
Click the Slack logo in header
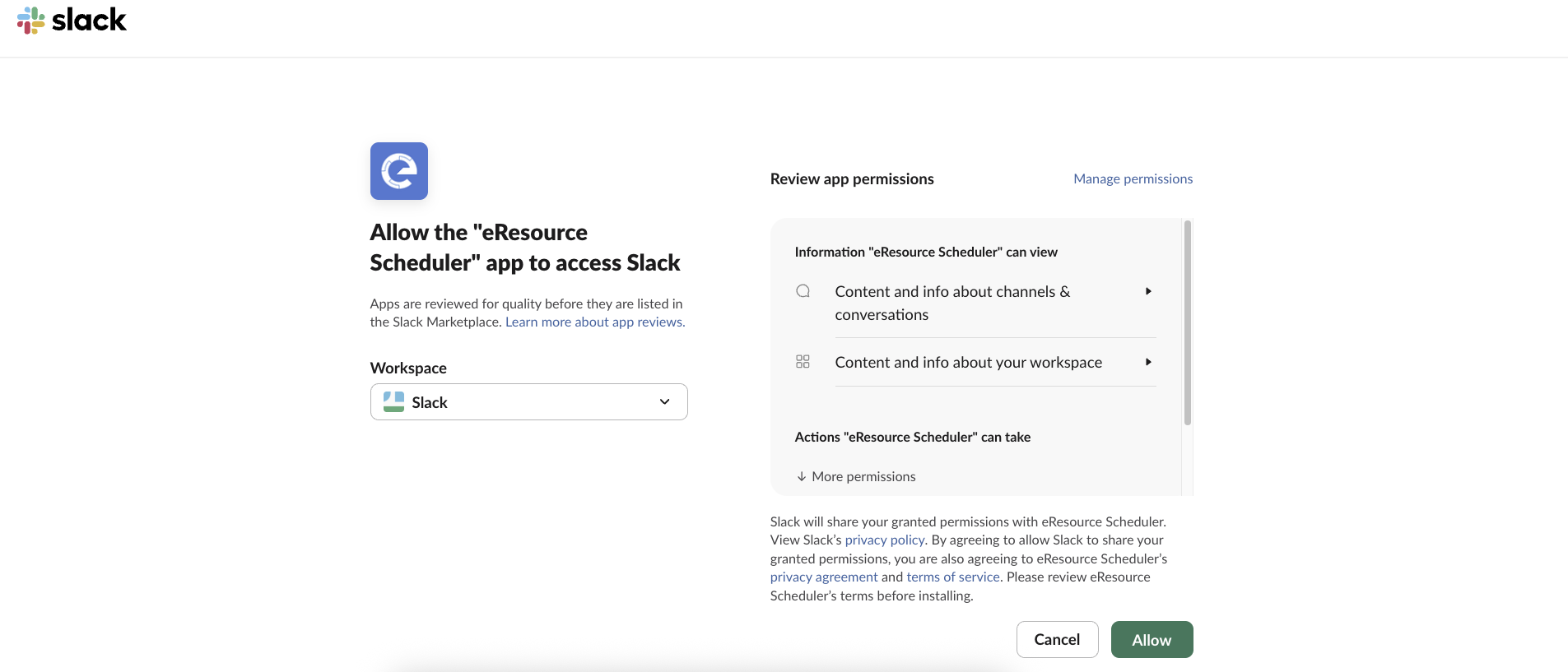point(72,20)
